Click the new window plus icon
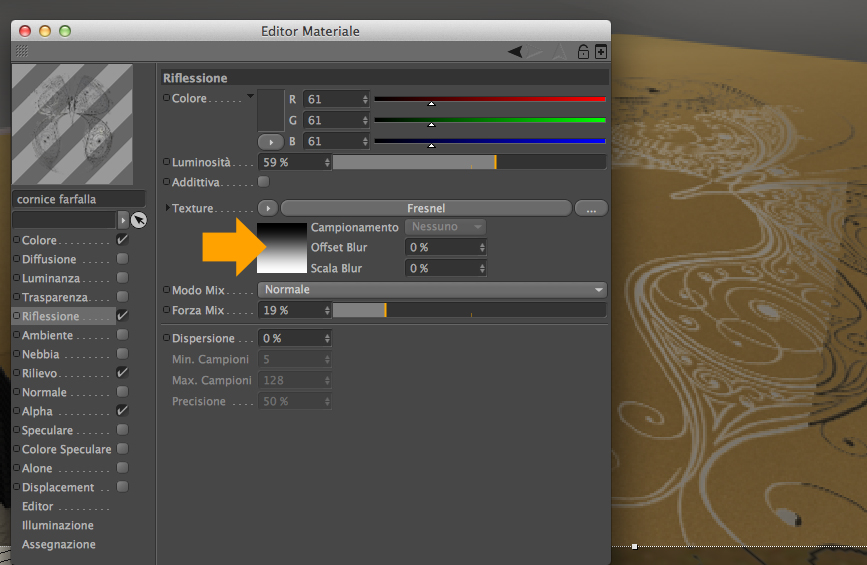The image size is (867, 565). click(600, 52)
